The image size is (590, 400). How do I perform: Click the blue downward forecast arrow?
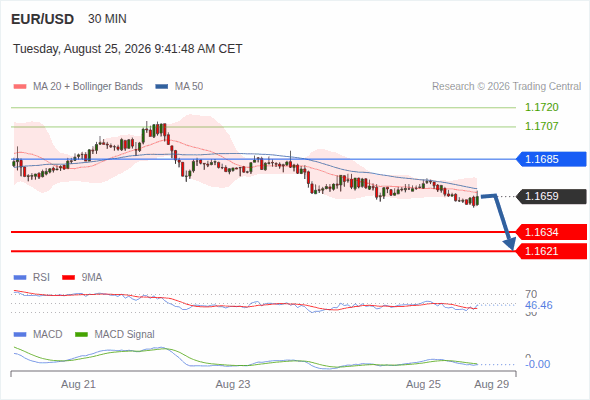click(499, 221)
